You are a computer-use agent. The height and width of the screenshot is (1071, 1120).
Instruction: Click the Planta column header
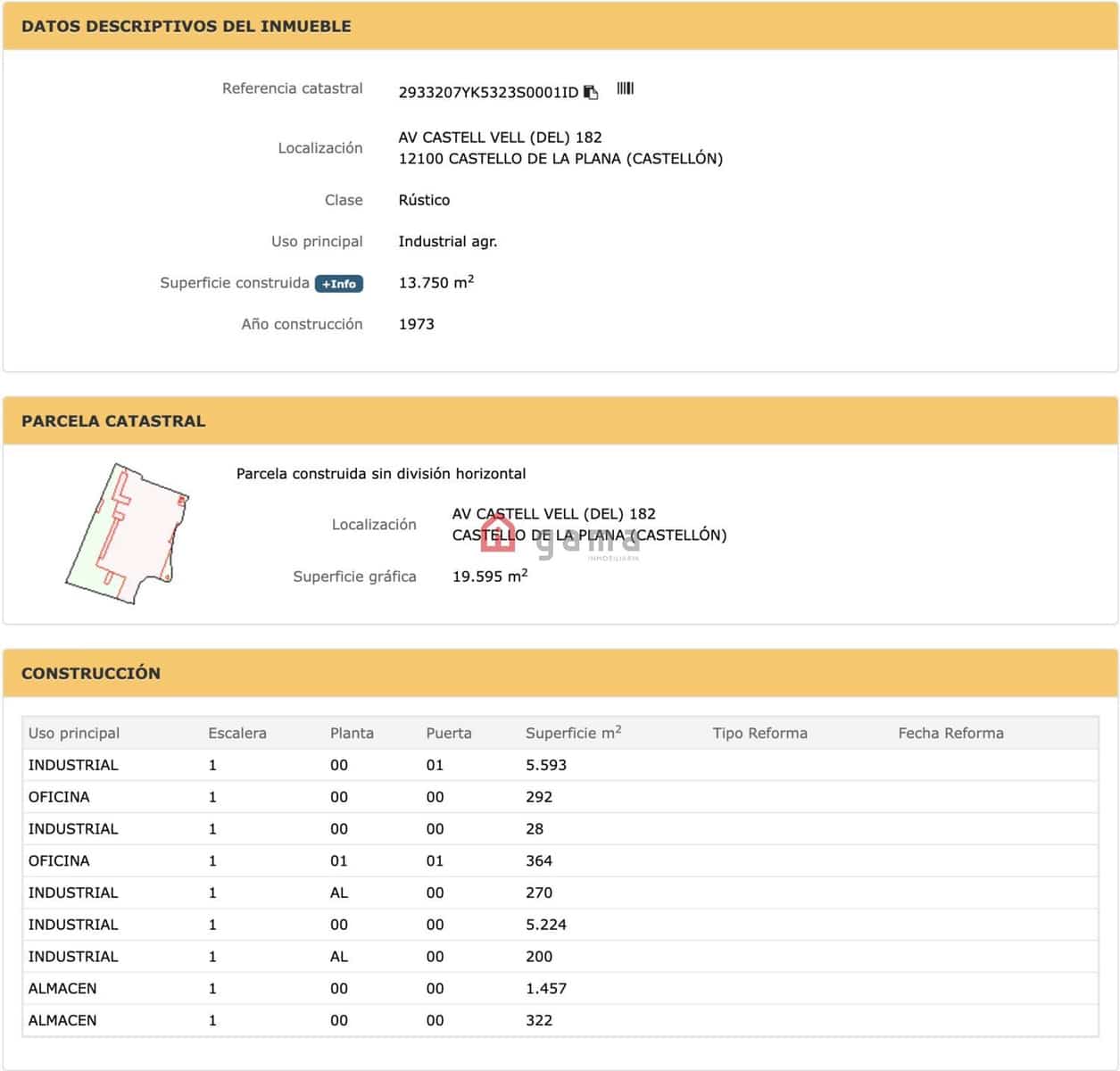352,733
